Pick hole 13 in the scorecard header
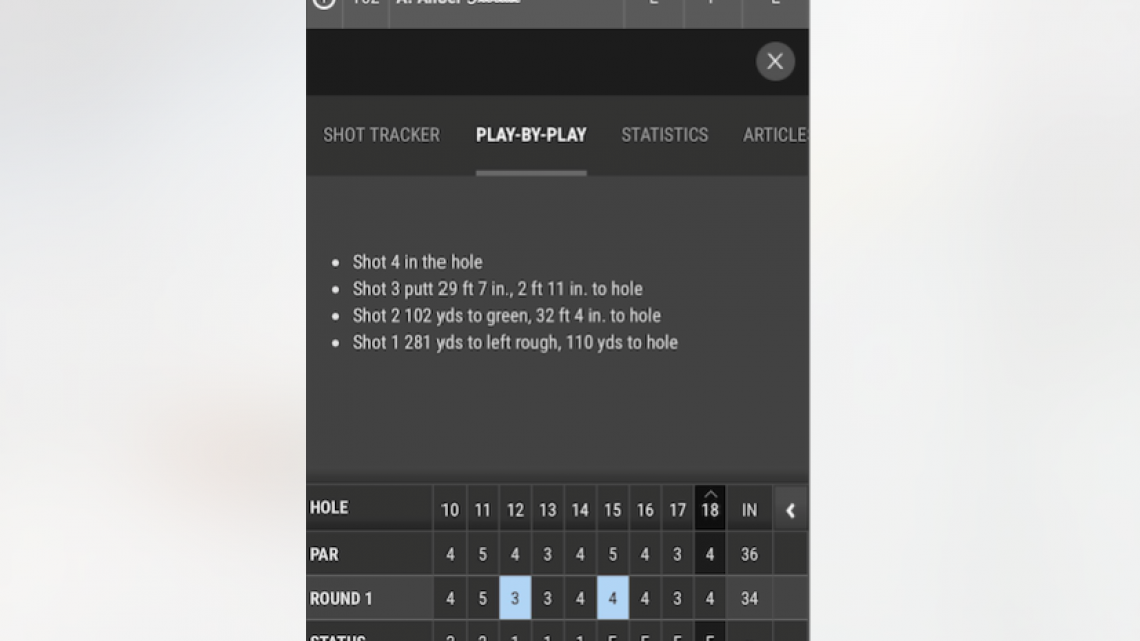Image resolution: width=1140 pixels, height=641 pixels. 547,510
